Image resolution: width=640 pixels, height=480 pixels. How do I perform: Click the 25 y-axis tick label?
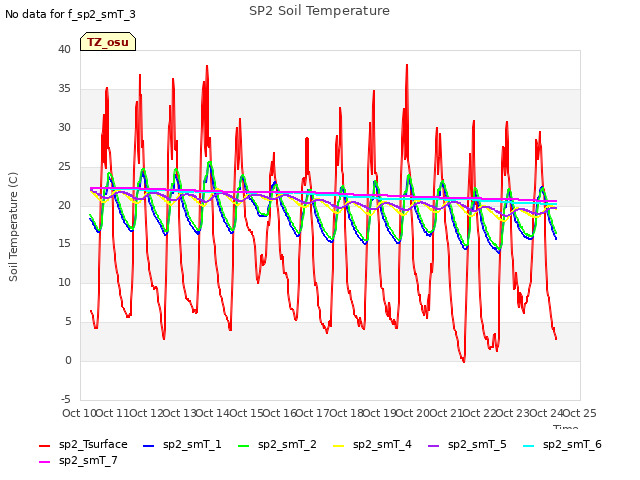click(64, 166)
